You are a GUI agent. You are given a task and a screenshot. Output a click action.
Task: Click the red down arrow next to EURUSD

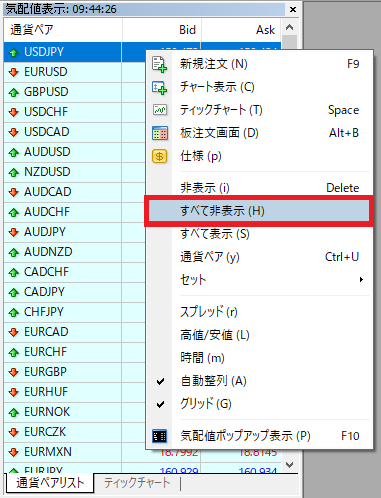click(14, 72)
